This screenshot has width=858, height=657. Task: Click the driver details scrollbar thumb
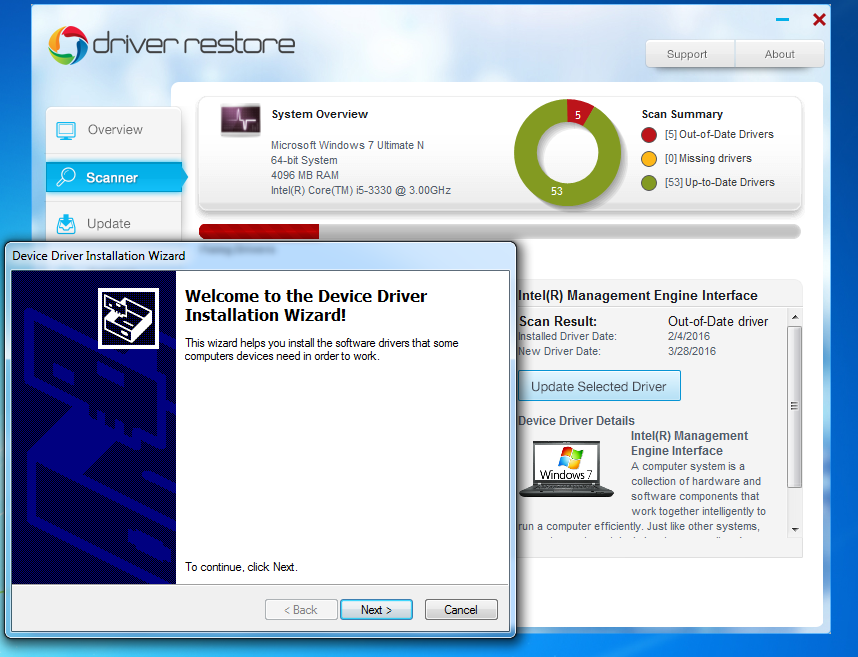click(795, 406)
